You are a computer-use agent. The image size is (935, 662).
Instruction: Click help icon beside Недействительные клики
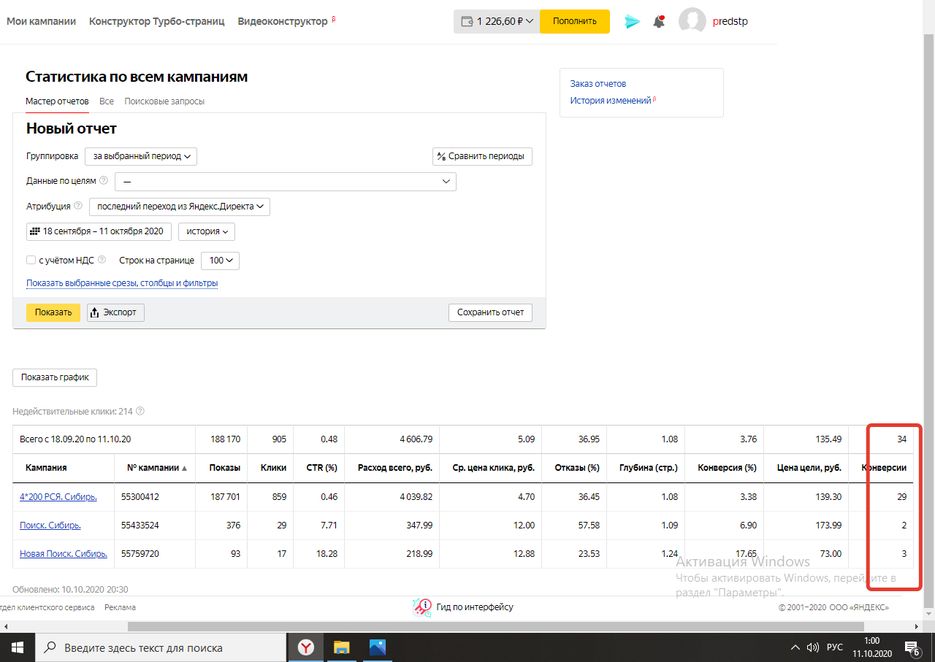(x=140, y=411)
